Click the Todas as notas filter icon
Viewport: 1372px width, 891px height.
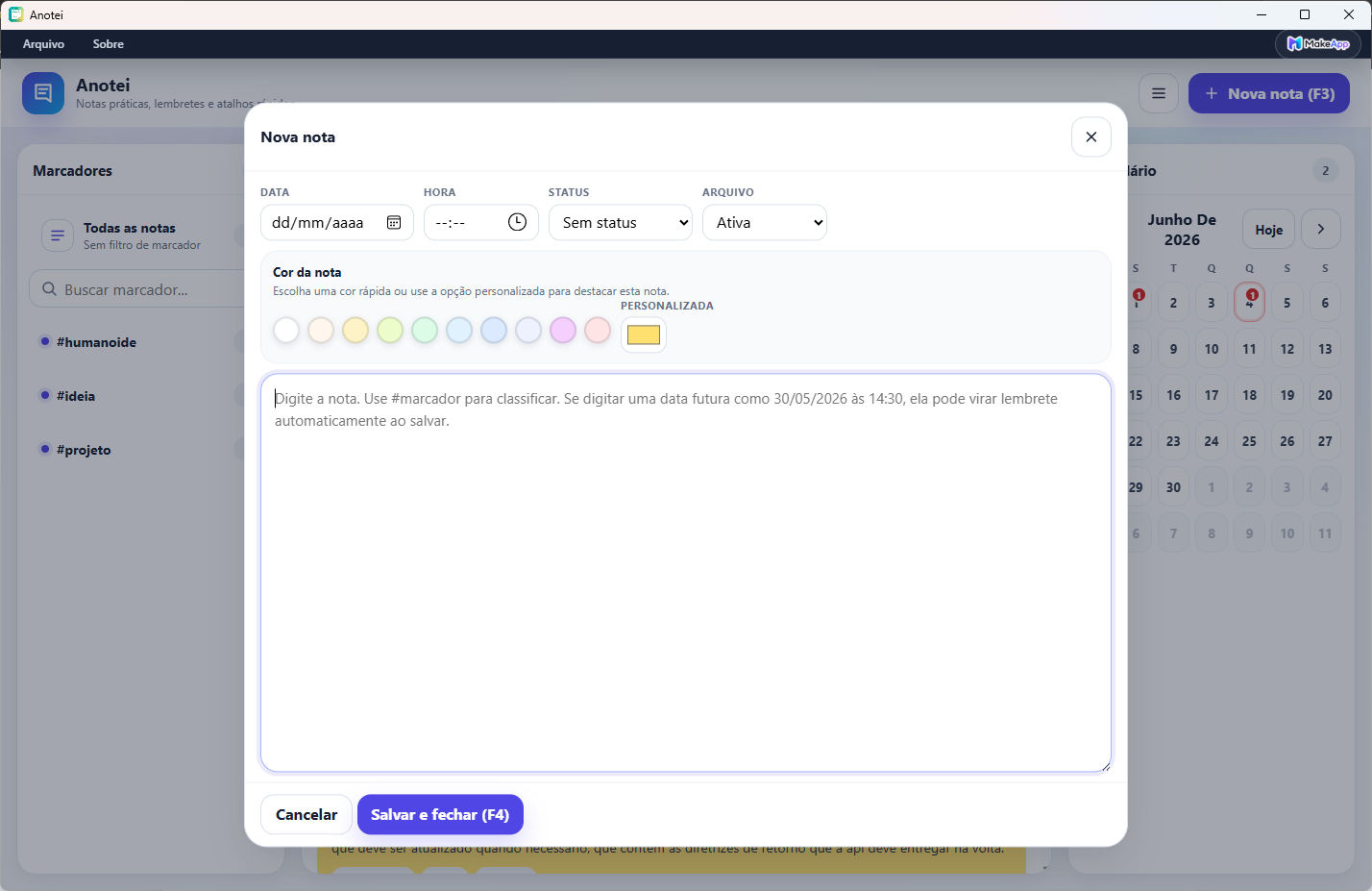[58, 235]
